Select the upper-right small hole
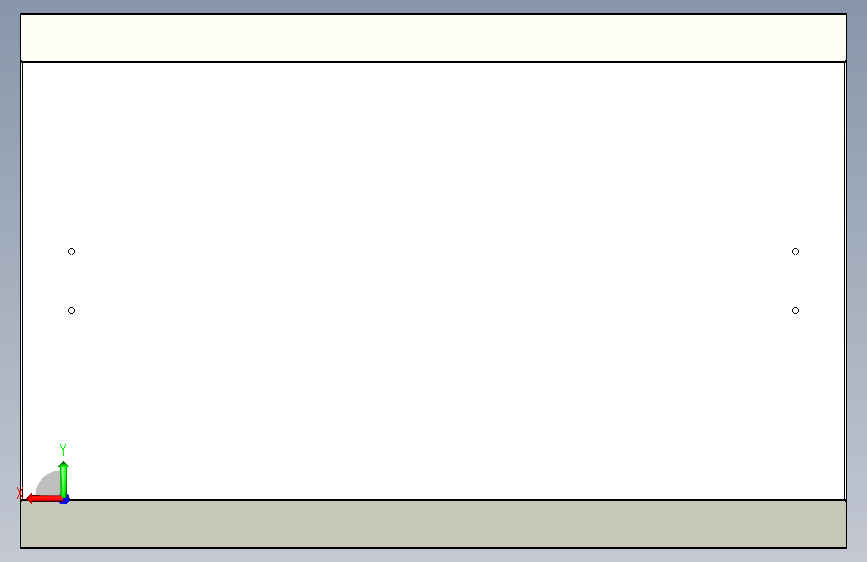Image resolution: width=867 pixels, height=562 pixels. (795, 252)
